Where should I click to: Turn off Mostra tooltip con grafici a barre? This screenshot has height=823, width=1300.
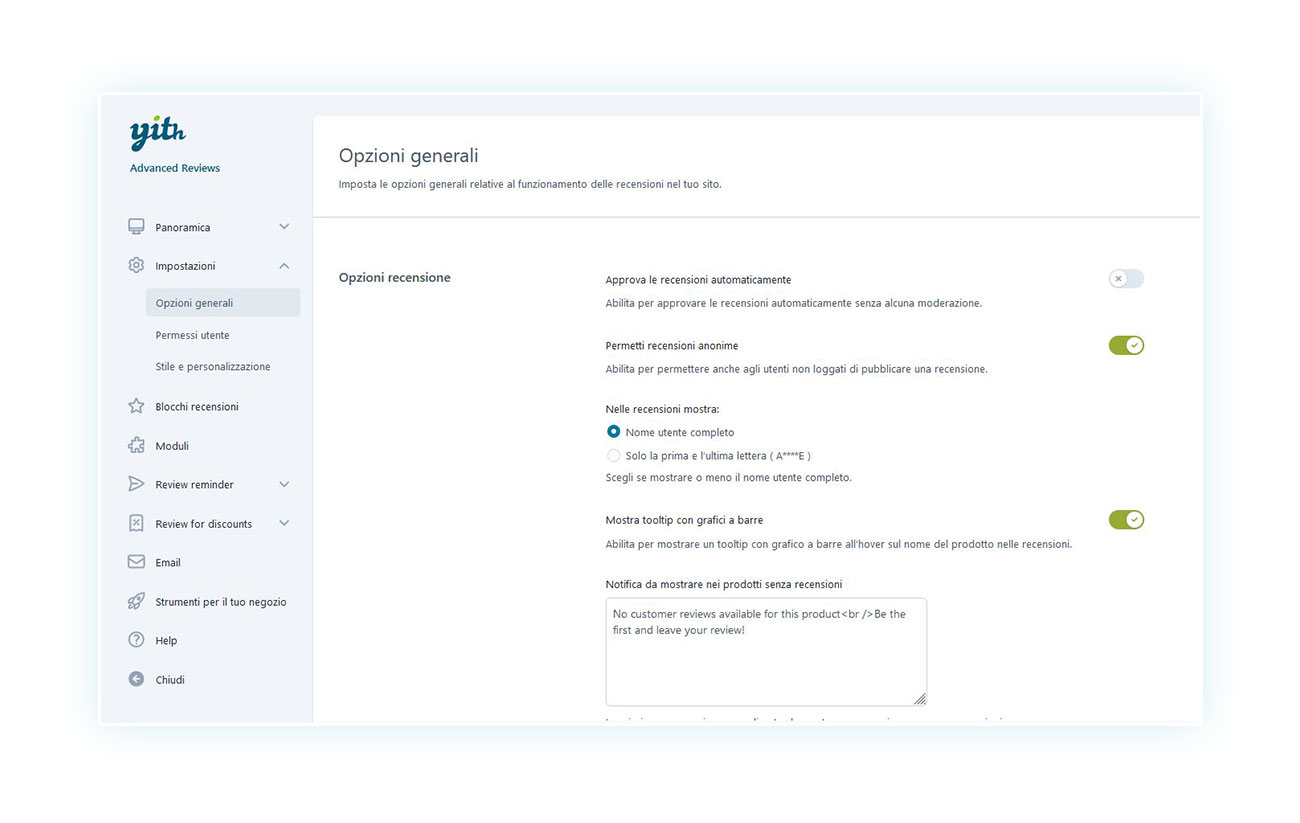[1126, 520]
